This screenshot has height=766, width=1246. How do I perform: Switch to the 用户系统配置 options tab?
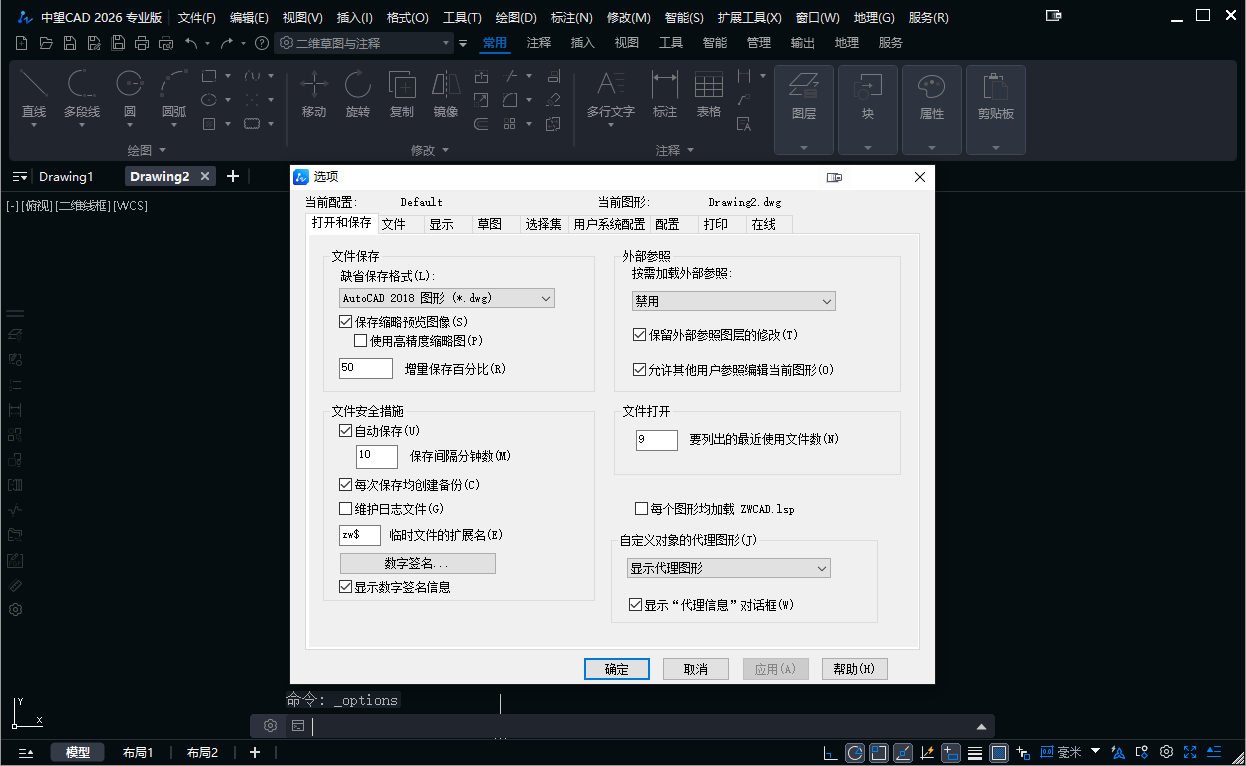[609, 224]
